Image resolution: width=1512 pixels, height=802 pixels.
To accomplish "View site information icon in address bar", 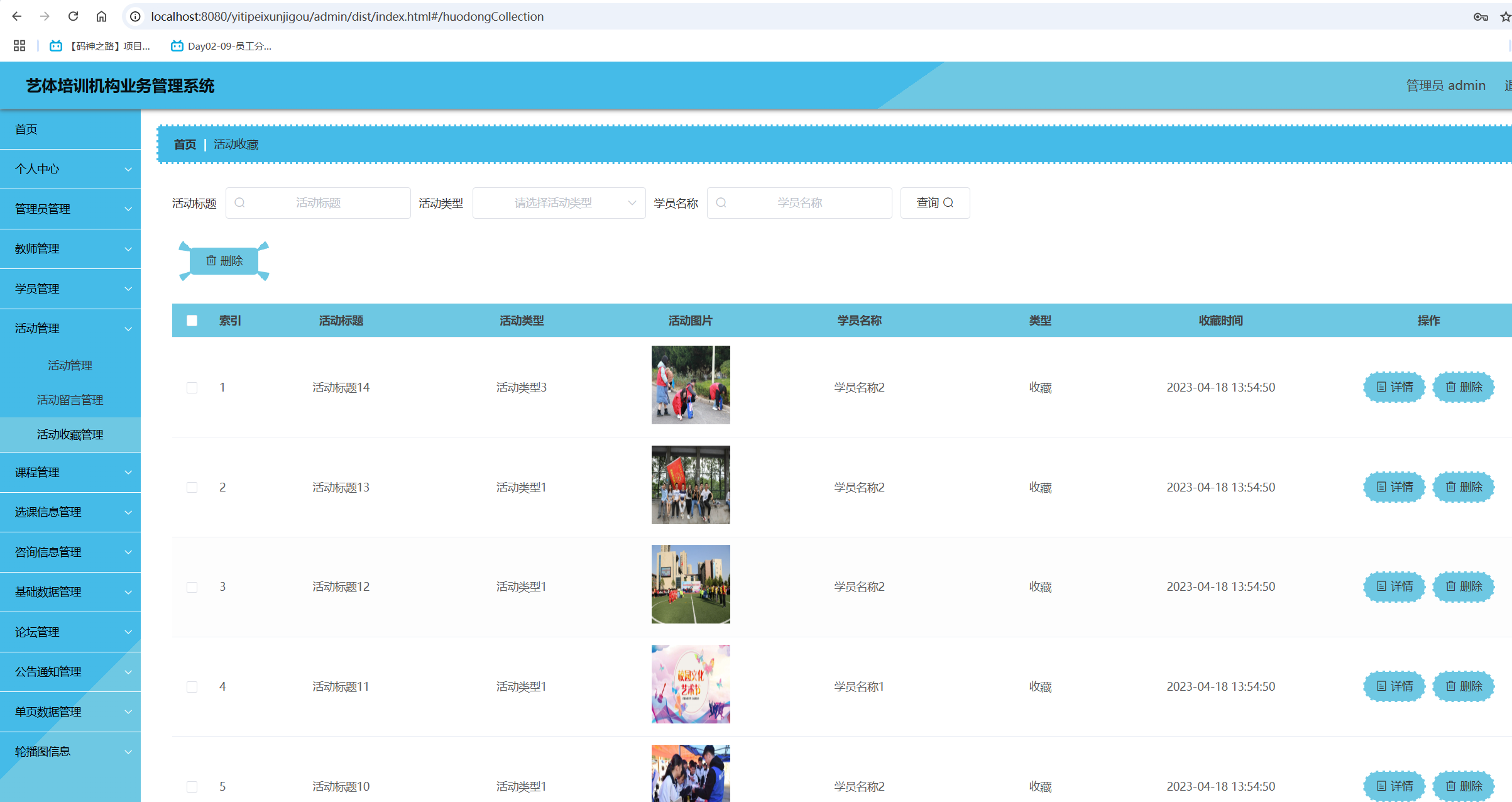I will click(135, 16).
